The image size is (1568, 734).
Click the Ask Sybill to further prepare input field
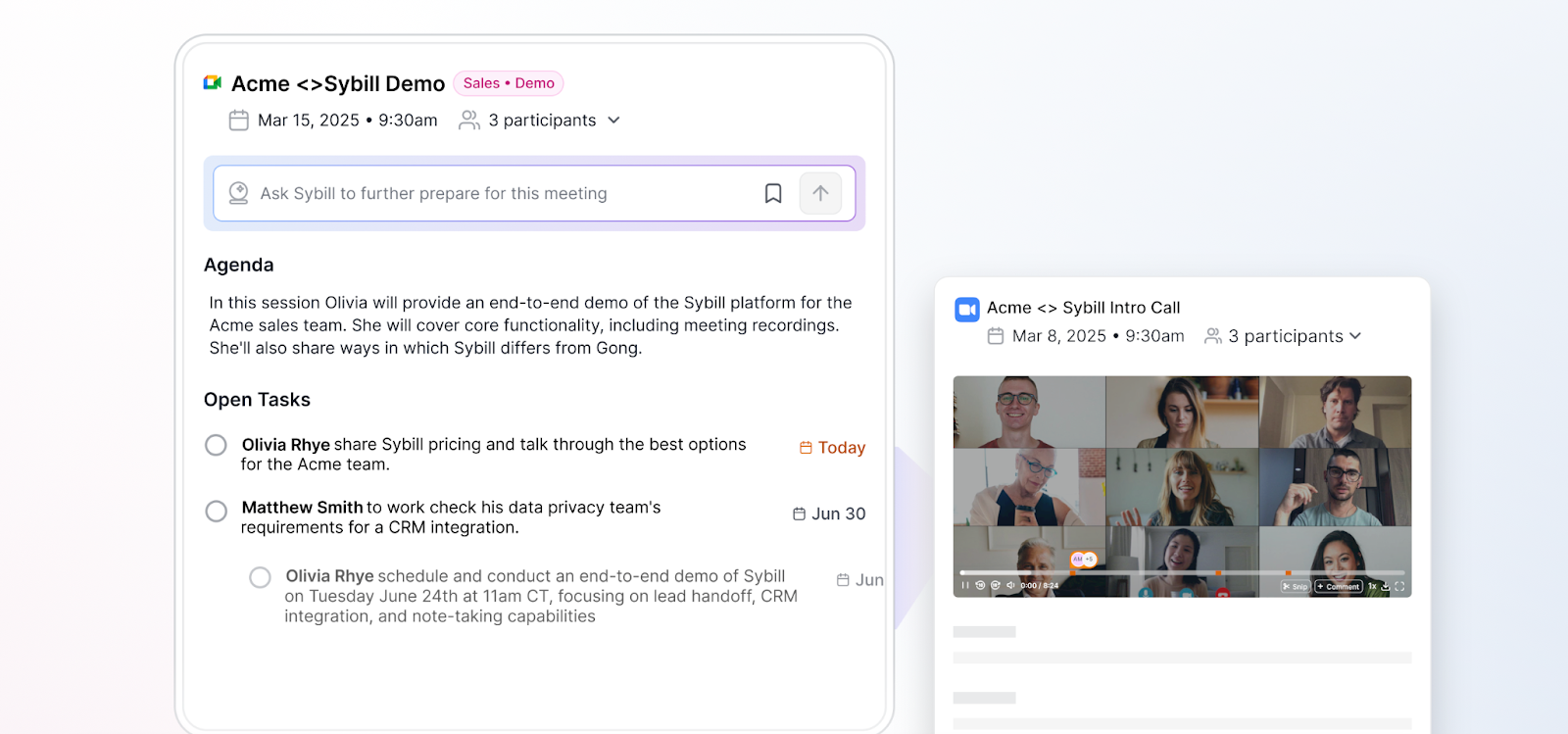tap(534, 193)
